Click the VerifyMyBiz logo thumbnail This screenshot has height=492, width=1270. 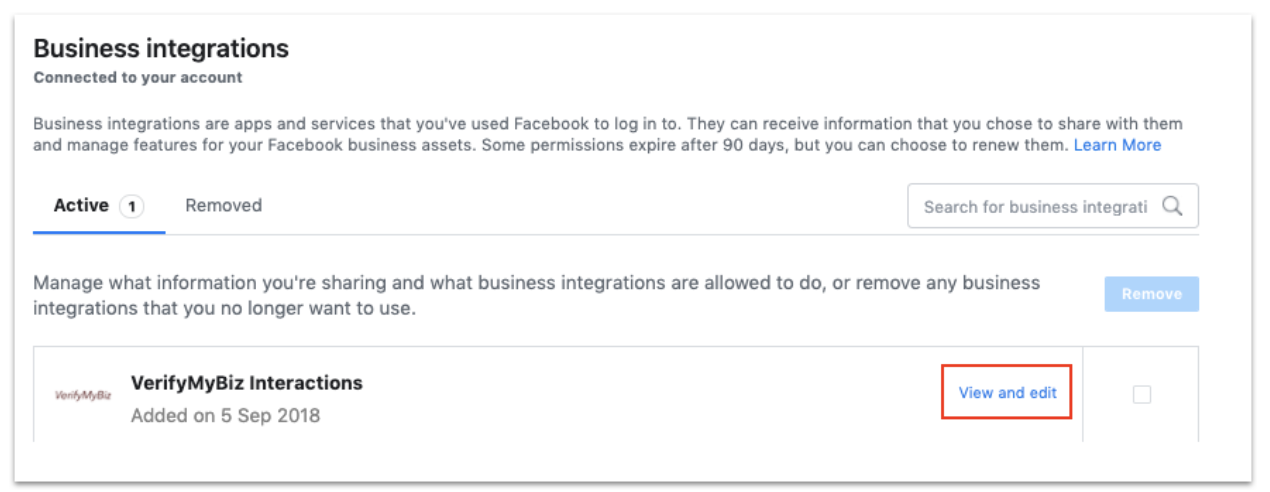click(x=83, y=395)
